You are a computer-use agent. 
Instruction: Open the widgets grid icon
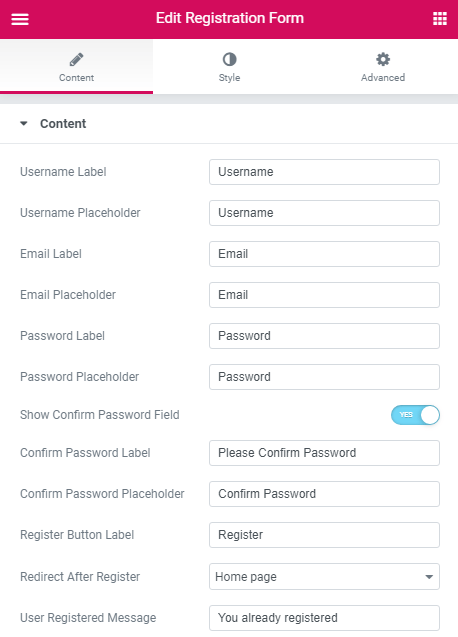tap(440, 19)
